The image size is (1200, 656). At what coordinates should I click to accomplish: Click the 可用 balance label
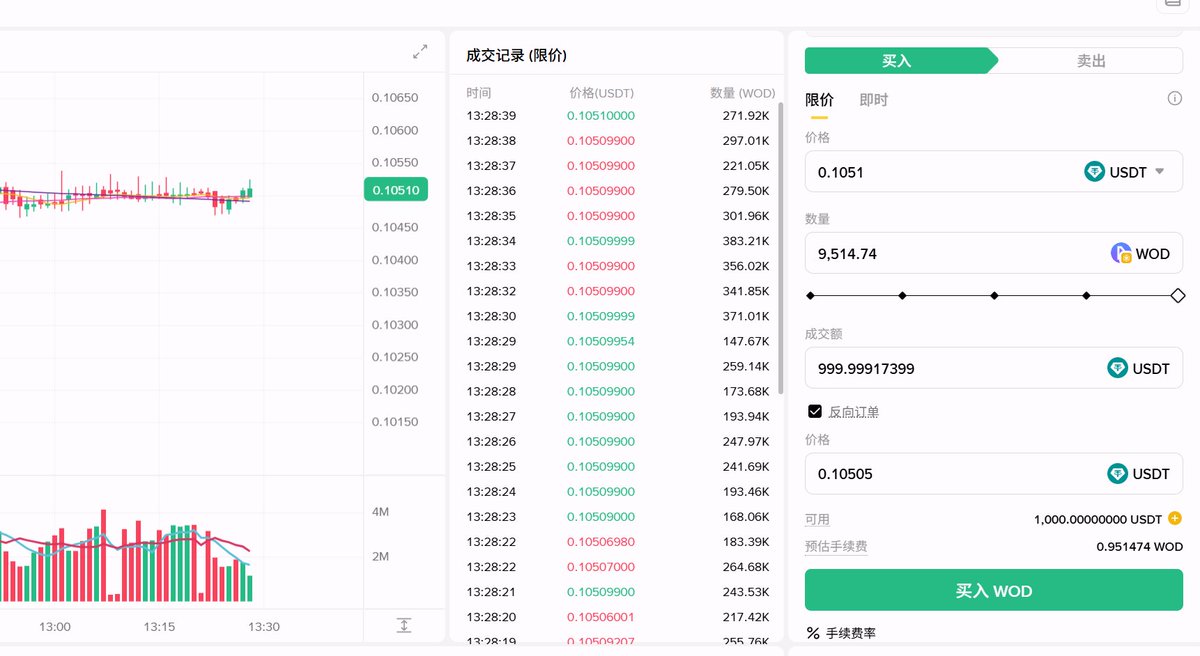817,520
